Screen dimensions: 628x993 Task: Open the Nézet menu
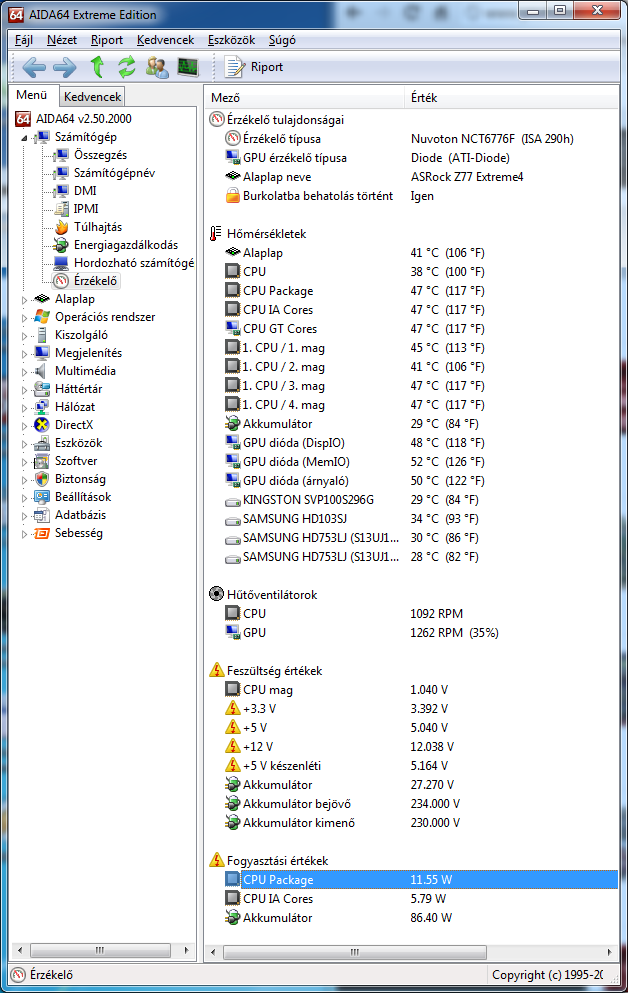[62, 40]
